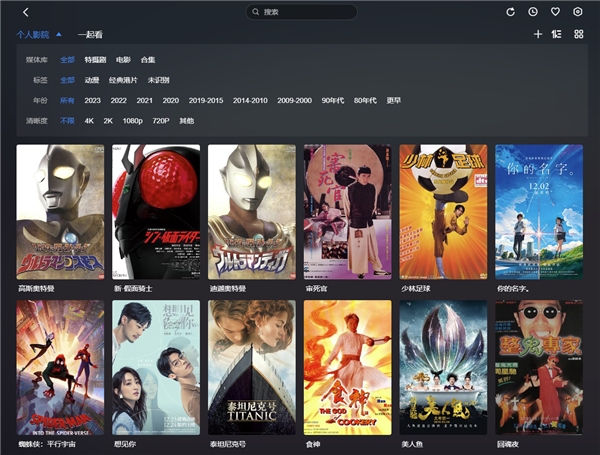
Task: Click the 美人鱼 title text
Action: click(x=412, y=444)
